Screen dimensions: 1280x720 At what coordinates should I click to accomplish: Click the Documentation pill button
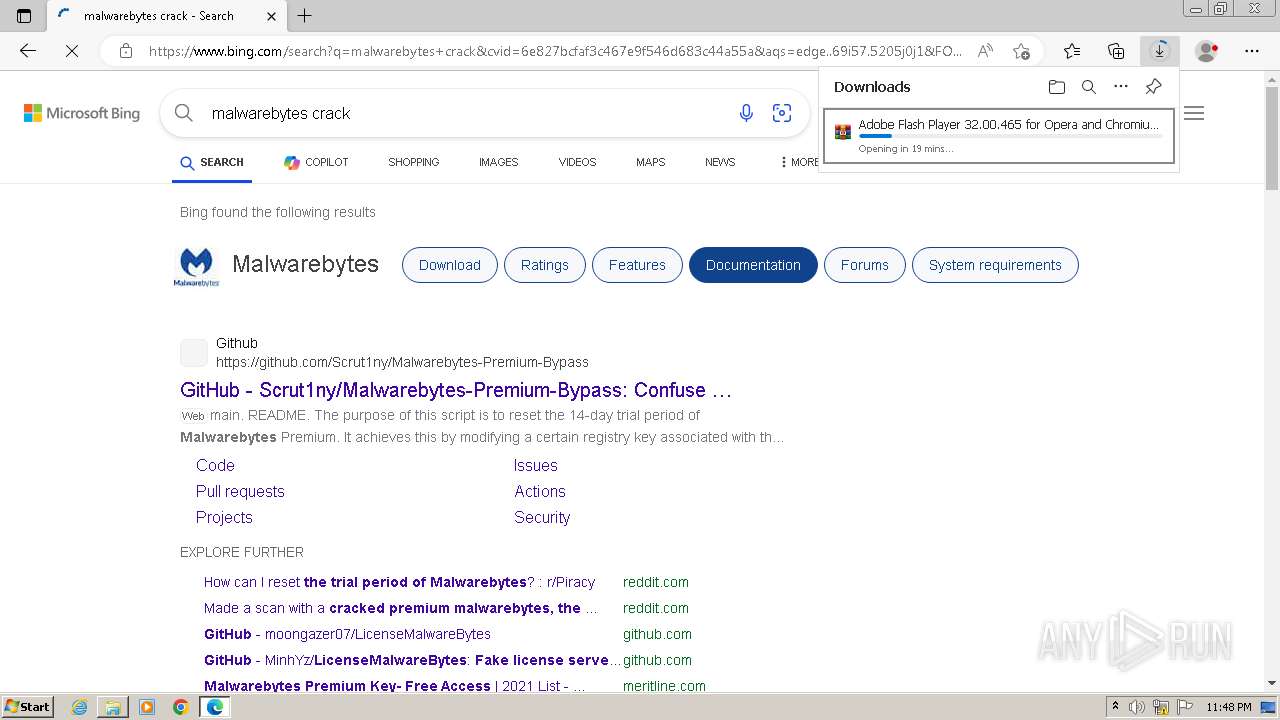pos(753,265)
